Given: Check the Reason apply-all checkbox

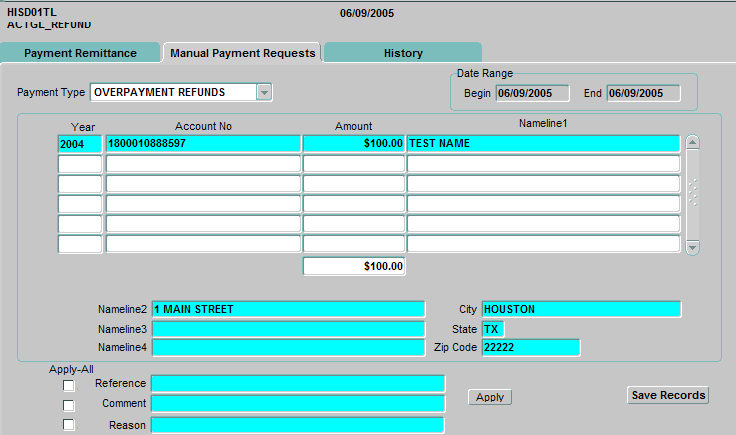Looking at the screenshot, I should click(x=69, y=425).
